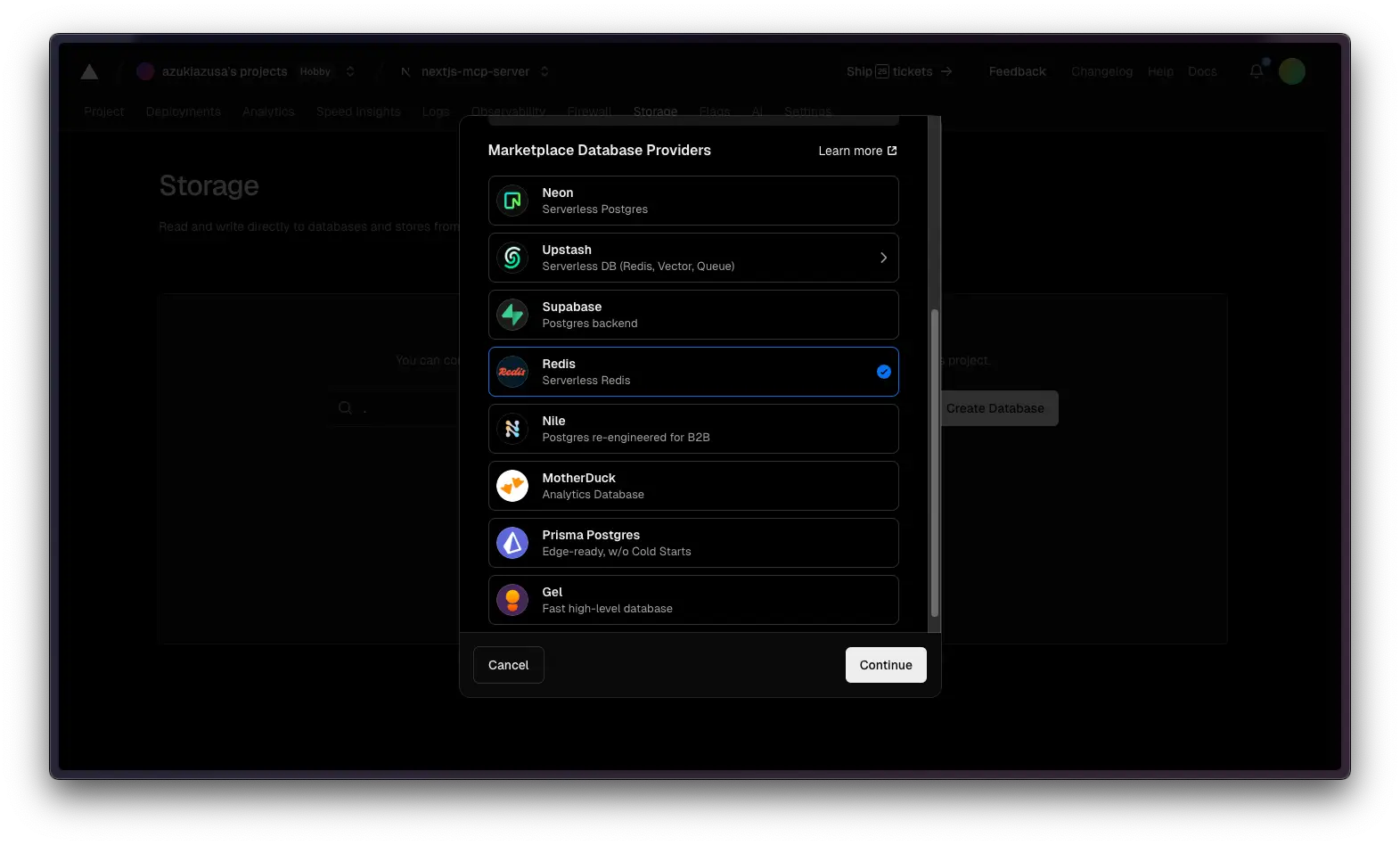Switch to the Speed Insights tab
This screenshot has height=845, width=1400.
(358, 111)
